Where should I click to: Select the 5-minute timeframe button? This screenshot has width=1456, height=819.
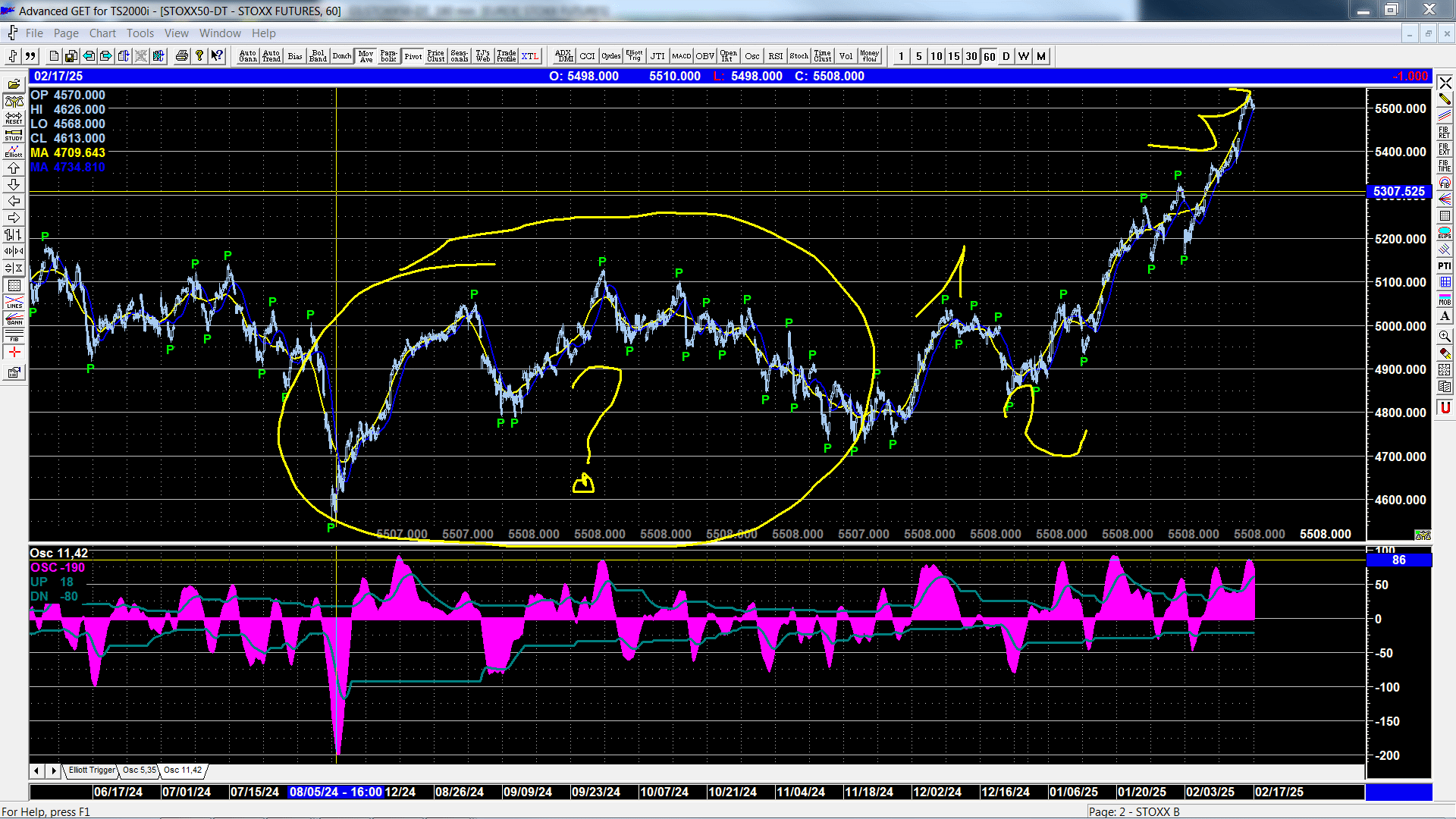click(918, 56)
